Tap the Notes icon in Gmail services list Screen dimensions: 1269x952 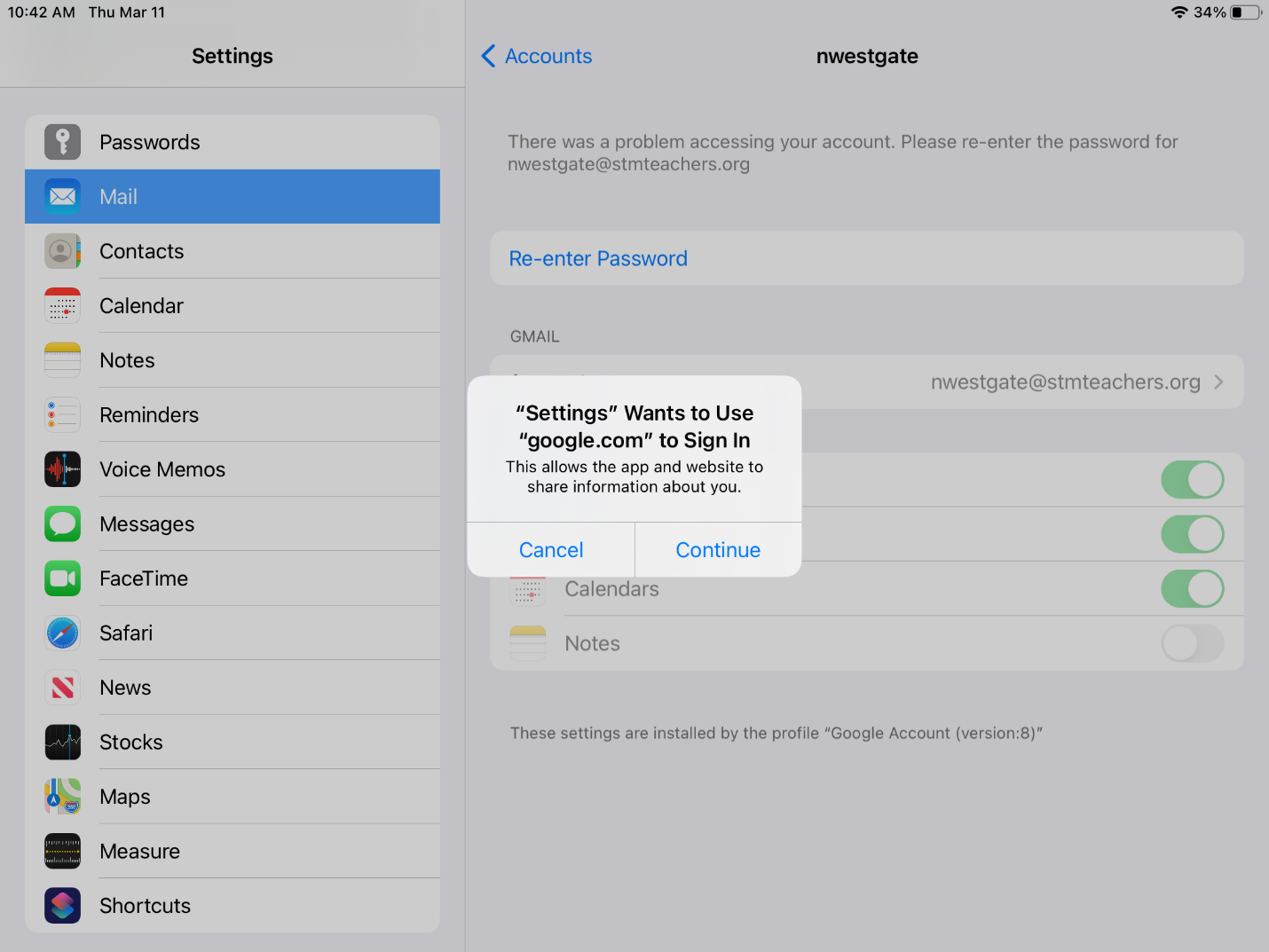[x=527, y=643]
